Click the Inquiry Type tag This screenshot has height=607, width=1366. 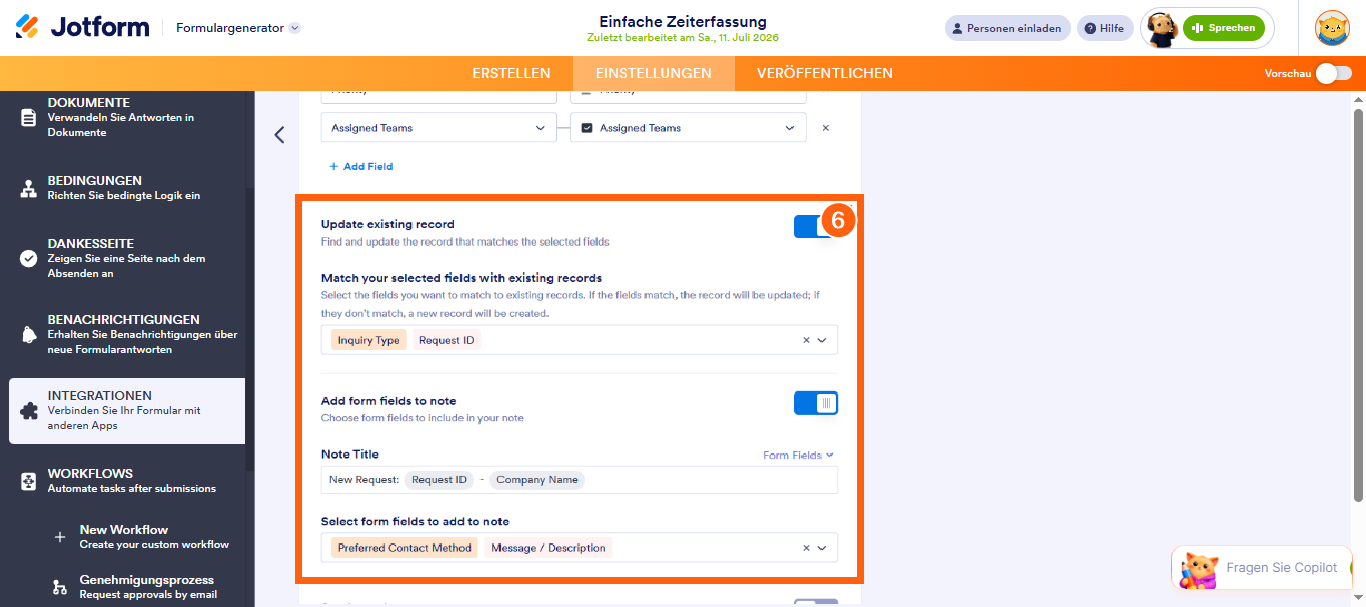(x=368, y=340)
